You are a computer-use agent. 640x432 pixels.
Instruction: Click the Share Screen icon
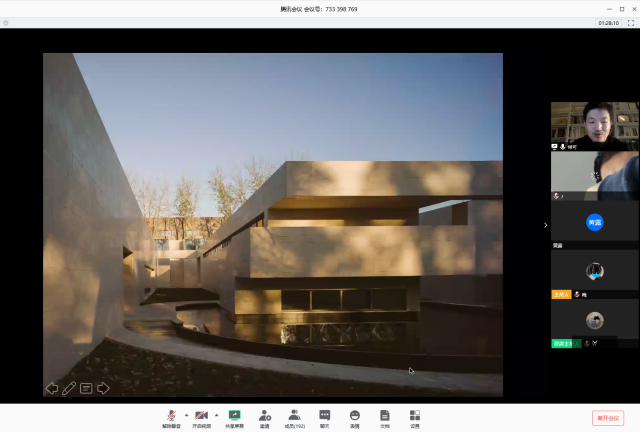tap(235, 415)
